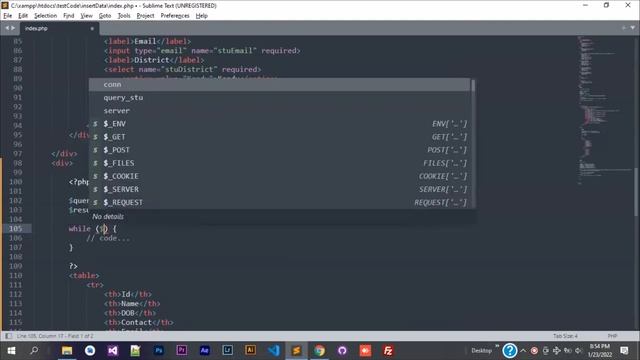Open the Goto menu

pos(105,16)
